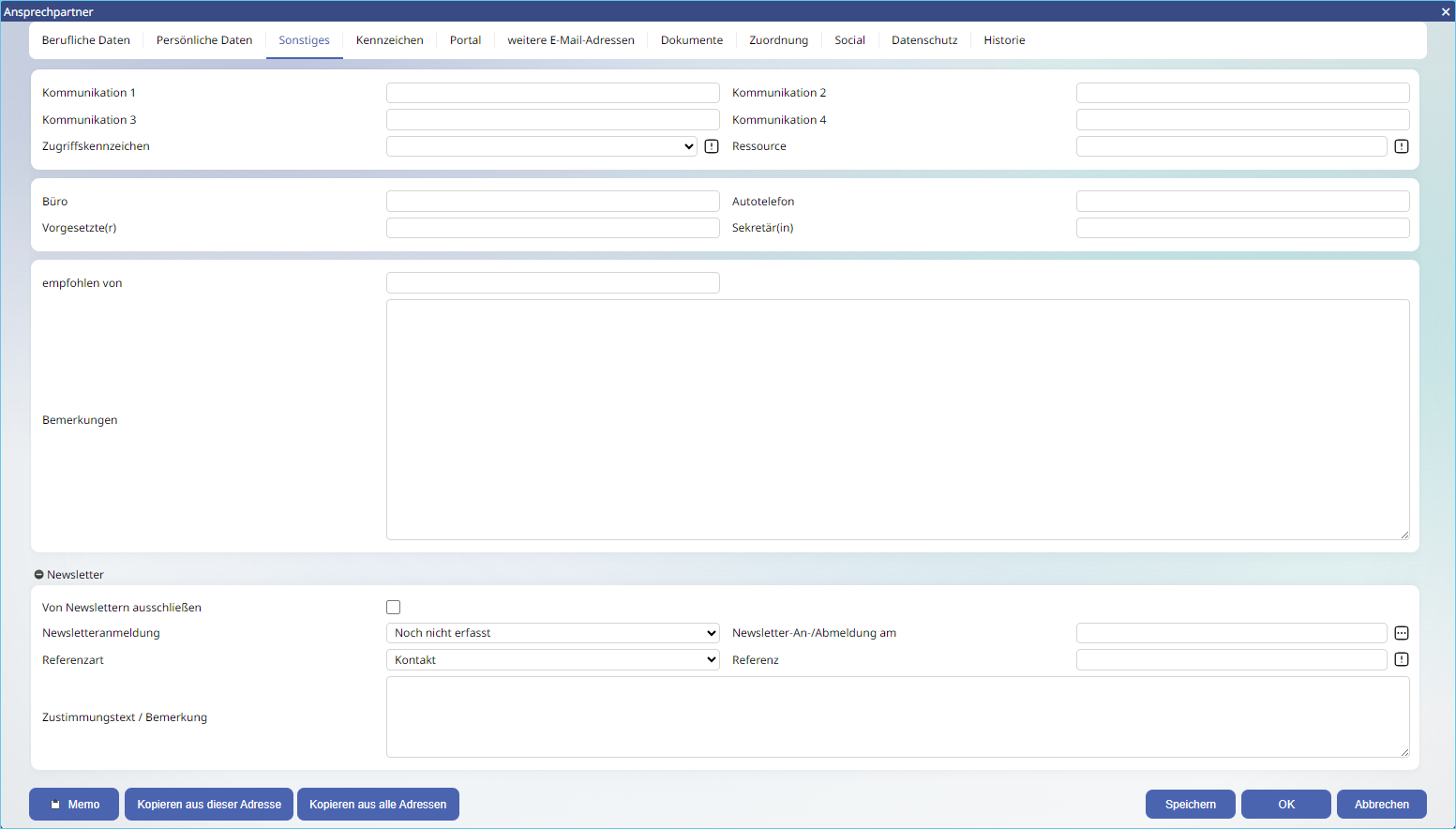Close the Ansprechpartner dialog

[x=1445, y=11]
